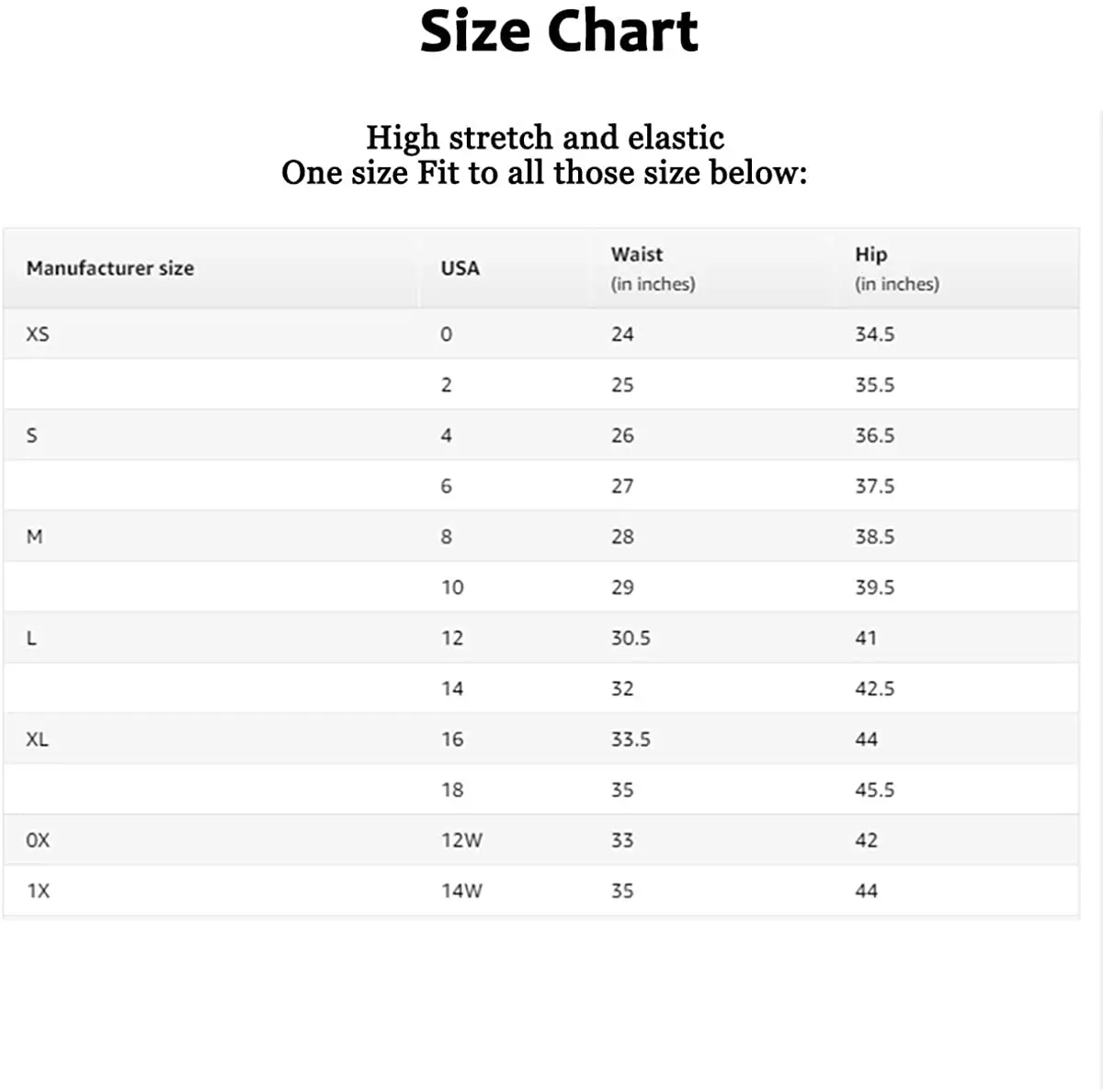Click the hip value 39.5
Viewport: 1103px width, 1092px height.
[874, 587]
